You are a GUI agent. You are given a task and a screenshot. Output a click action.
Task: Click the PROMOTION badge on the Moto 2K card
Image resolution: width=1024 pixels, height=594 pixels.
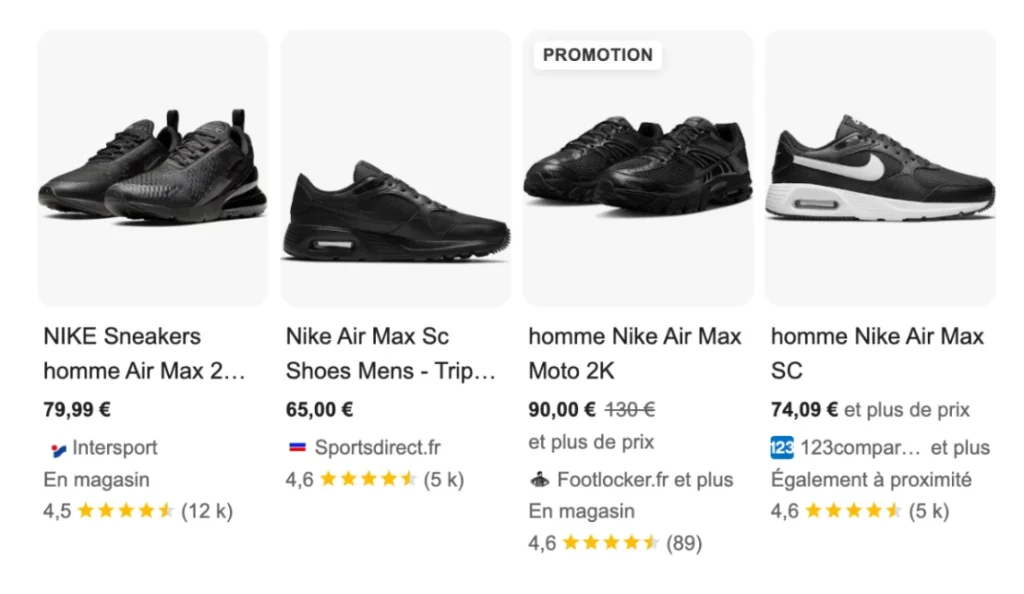(596, 56)
